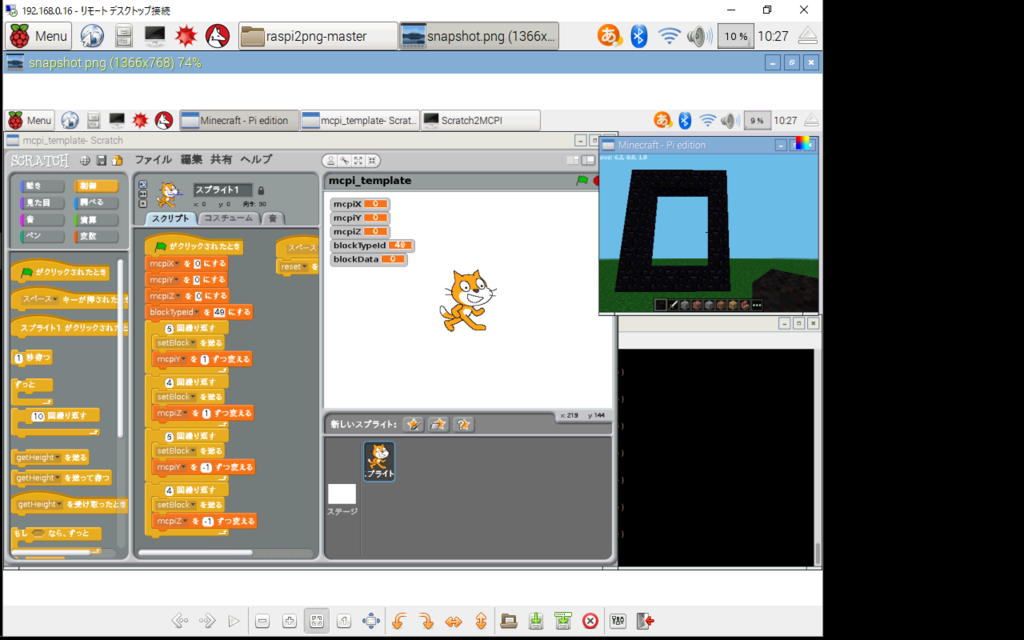Open Wi-Fi network menu on top panel

click(669, 36)
